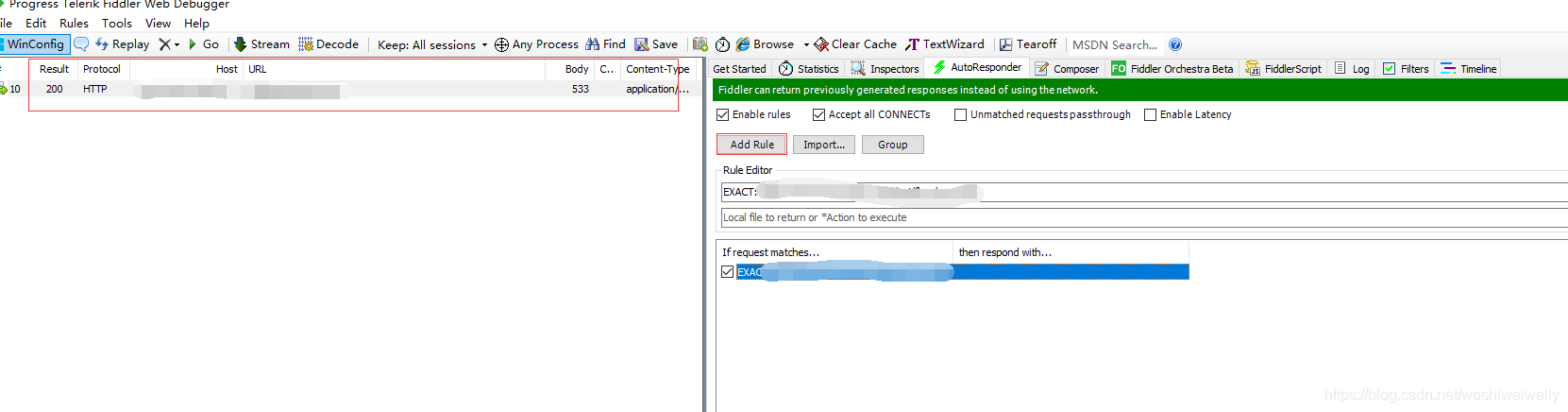
Task: Click the Remove sessions X icon
Action: point(164,44)
